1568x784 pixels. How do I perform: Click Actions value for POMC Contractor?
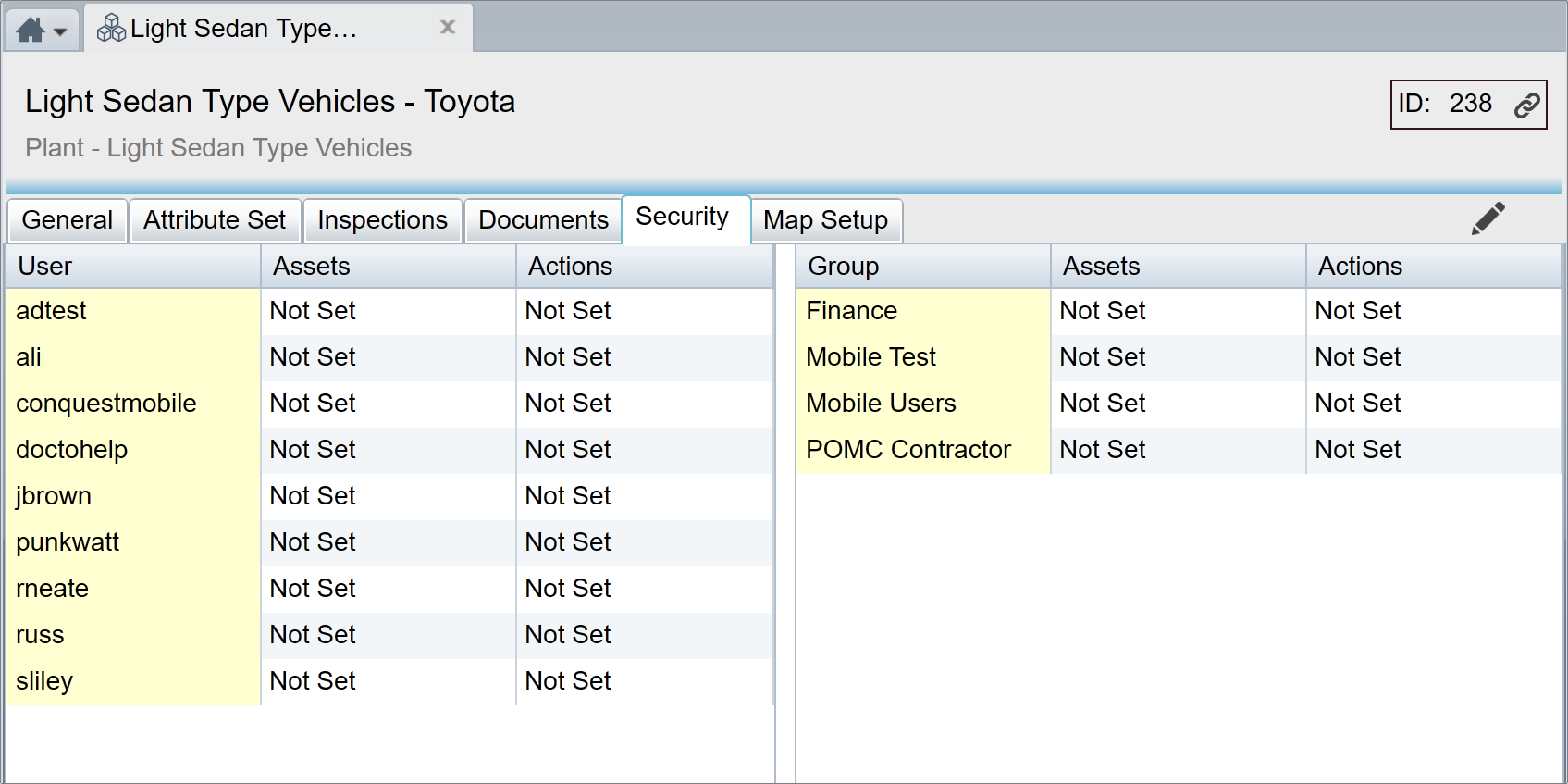1434,451
